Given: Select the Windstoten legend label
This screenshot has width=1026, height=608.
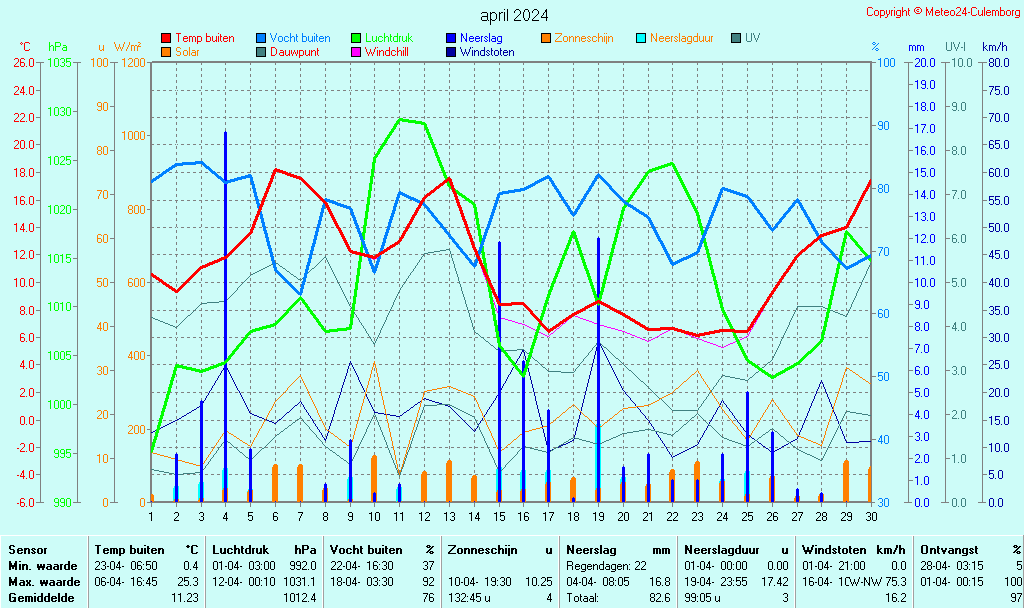Looking at the screenshot, I should 487,52.
